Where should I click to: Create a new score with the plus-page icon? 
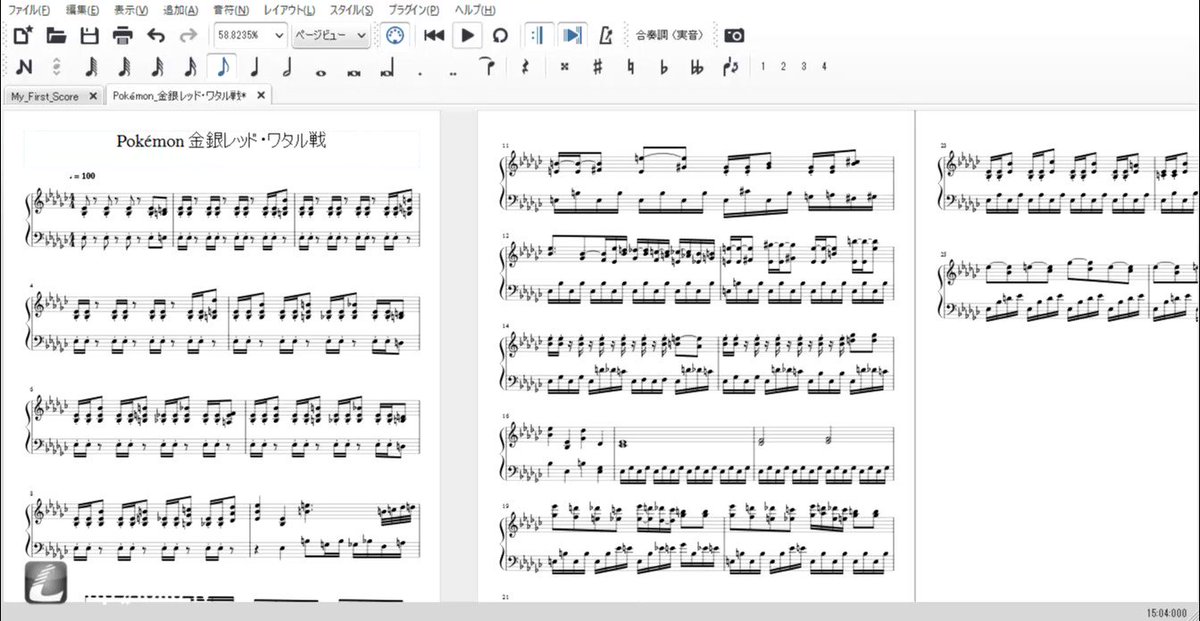coord(23,36)
